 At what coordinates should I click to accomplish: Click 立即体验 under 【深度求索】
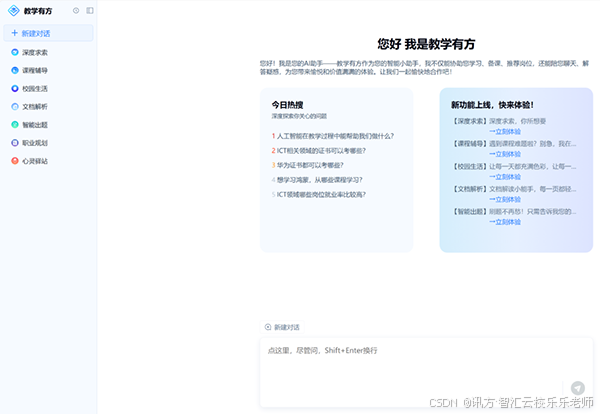pyautogui.click(x=505, y=132)
